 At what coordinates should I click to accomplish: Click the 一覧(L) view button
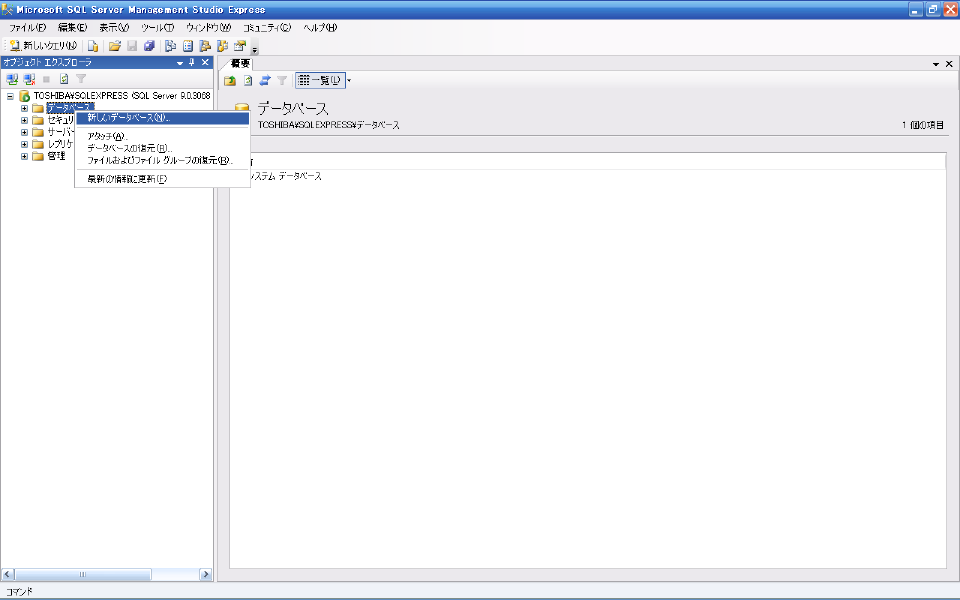point(320,80)
